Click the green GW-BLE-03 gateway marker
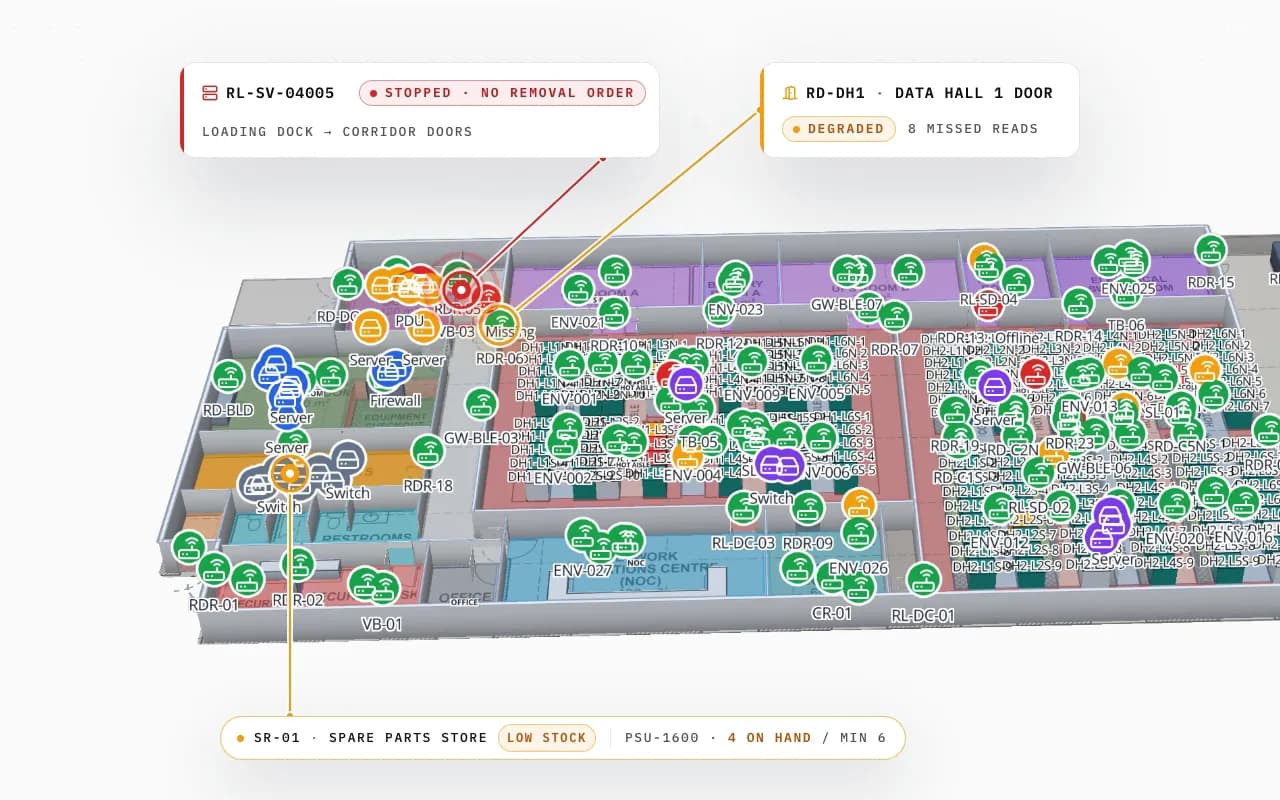 point(481,404)
